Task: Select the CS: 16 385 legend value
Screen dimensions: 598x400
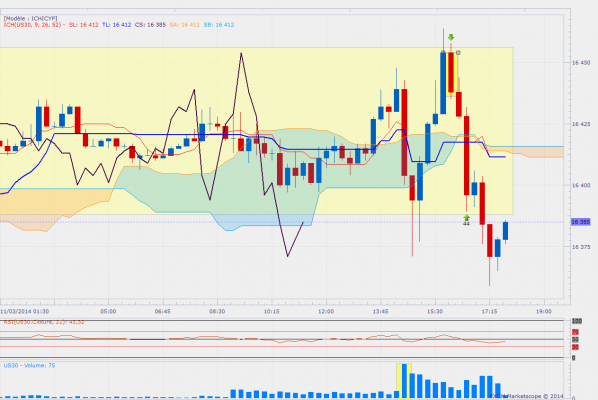Action: pyautogui.click(x=150, y=25)
